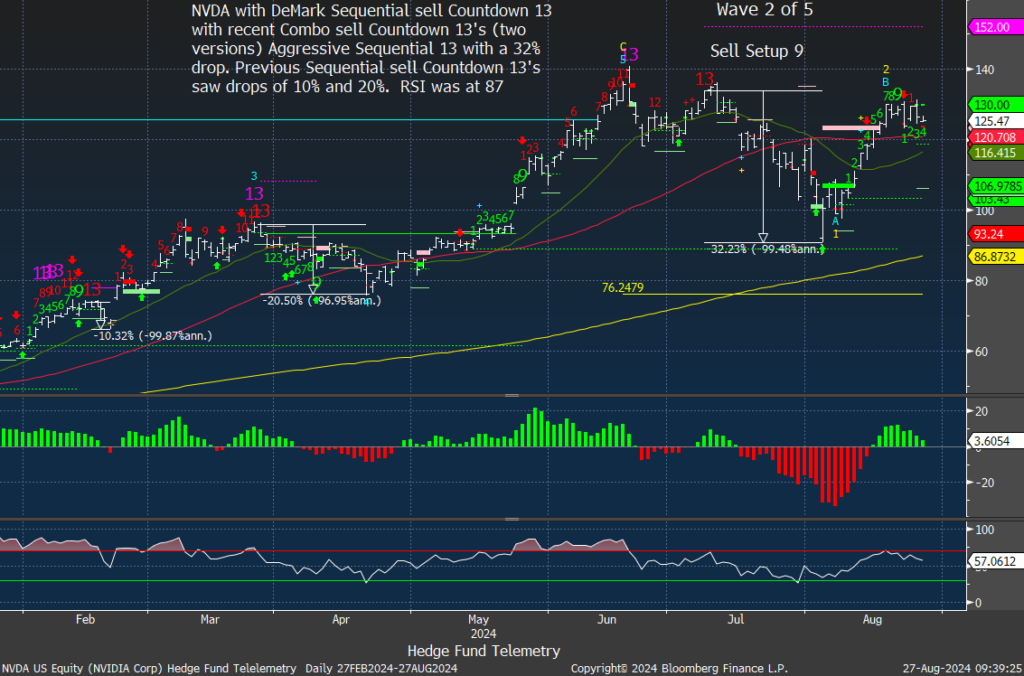The width and height of the screenshot is (1024, 676).
Task: Select the -10.32% drop measurement label
Action: click(x=152, y=336)
